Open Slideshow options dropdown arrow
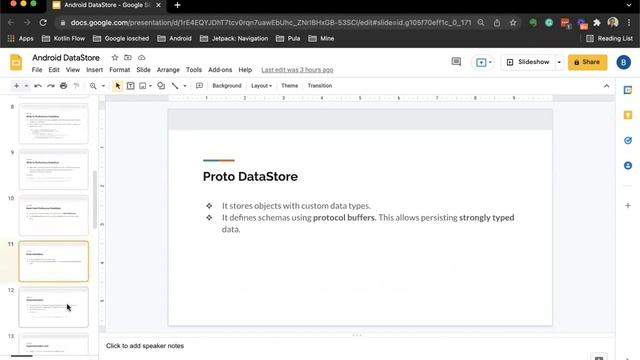The width and height of the screenshot is (640, 360). tap(559, 62)
